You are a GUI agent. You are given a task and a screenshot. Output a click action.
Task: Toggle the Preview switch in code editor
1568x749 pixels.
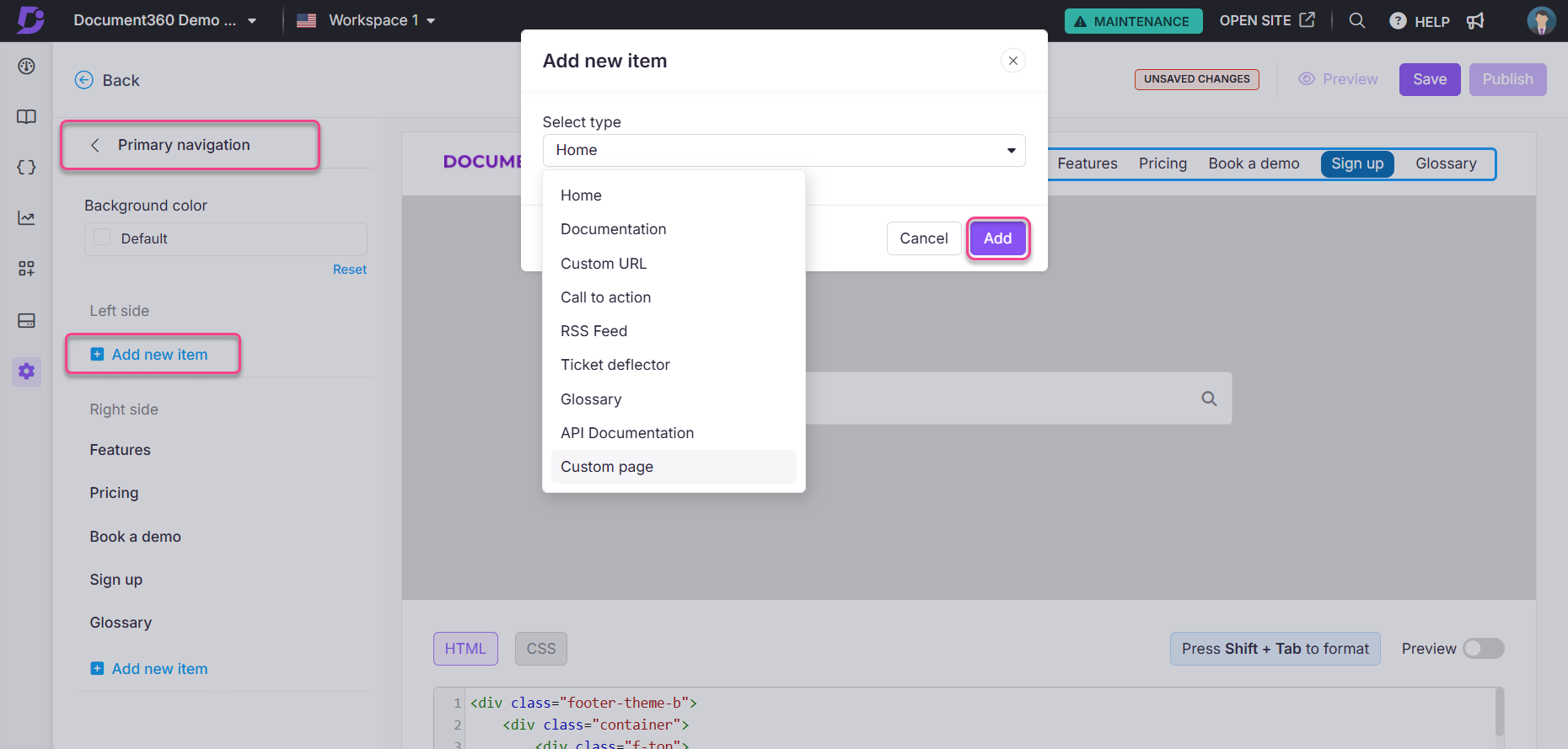1484,648
